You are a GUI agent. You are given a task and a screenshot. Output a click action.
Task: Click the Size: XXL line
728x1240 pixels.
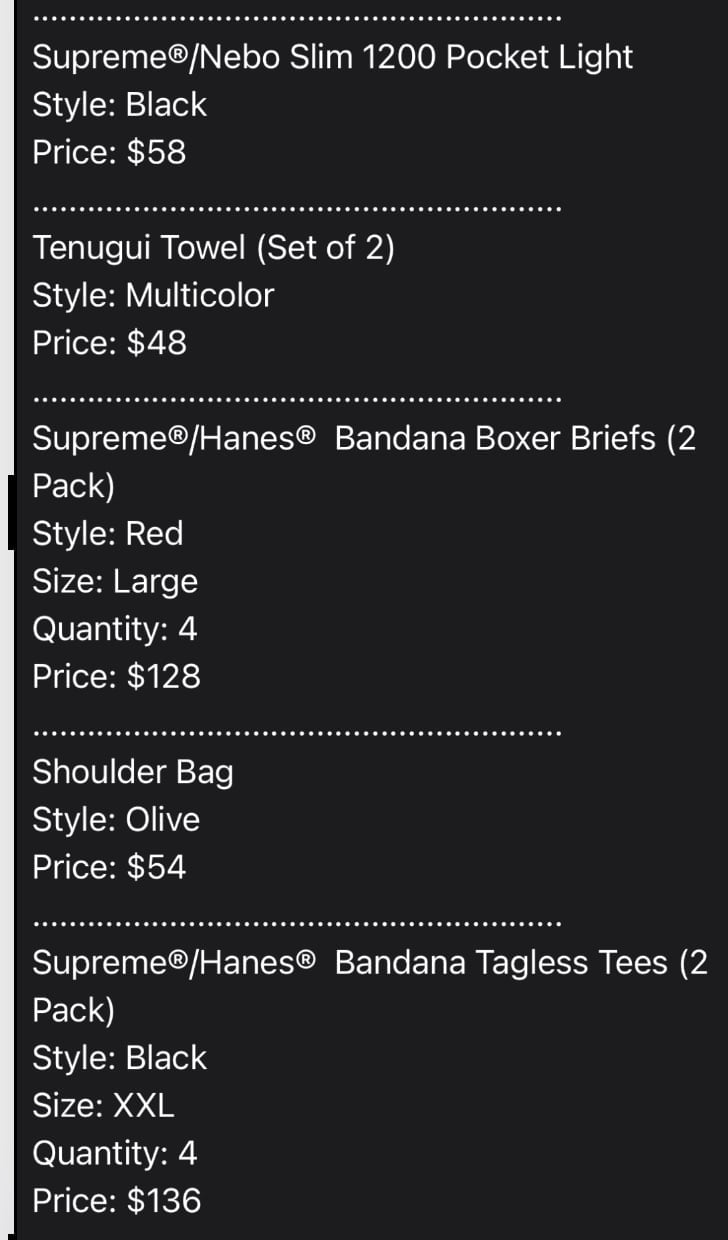point(103,1106)
